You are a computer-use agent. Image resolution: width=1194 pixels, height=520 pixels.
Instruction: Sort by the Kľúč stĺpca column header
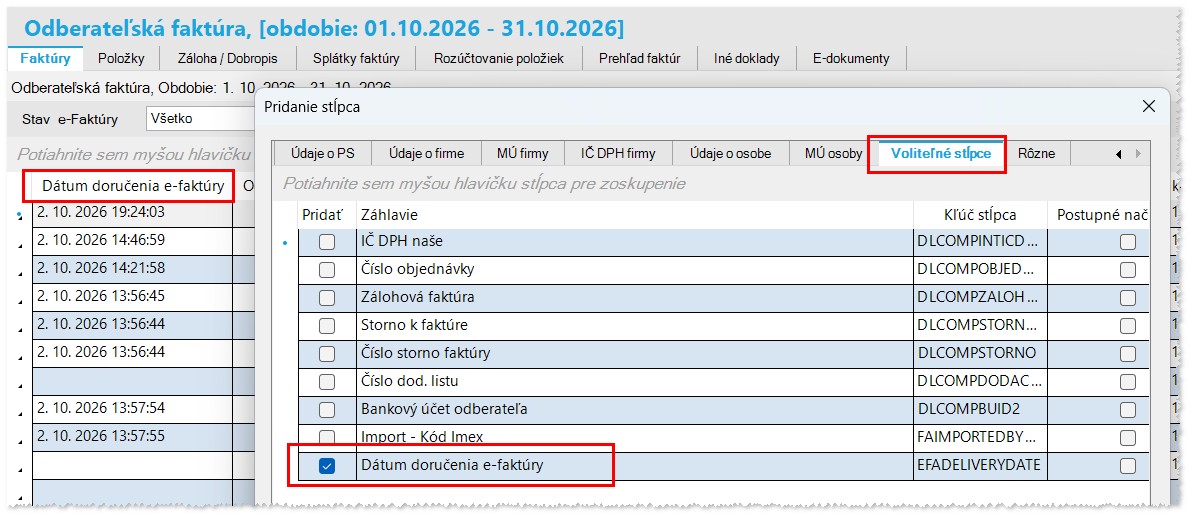pos(982,215)
